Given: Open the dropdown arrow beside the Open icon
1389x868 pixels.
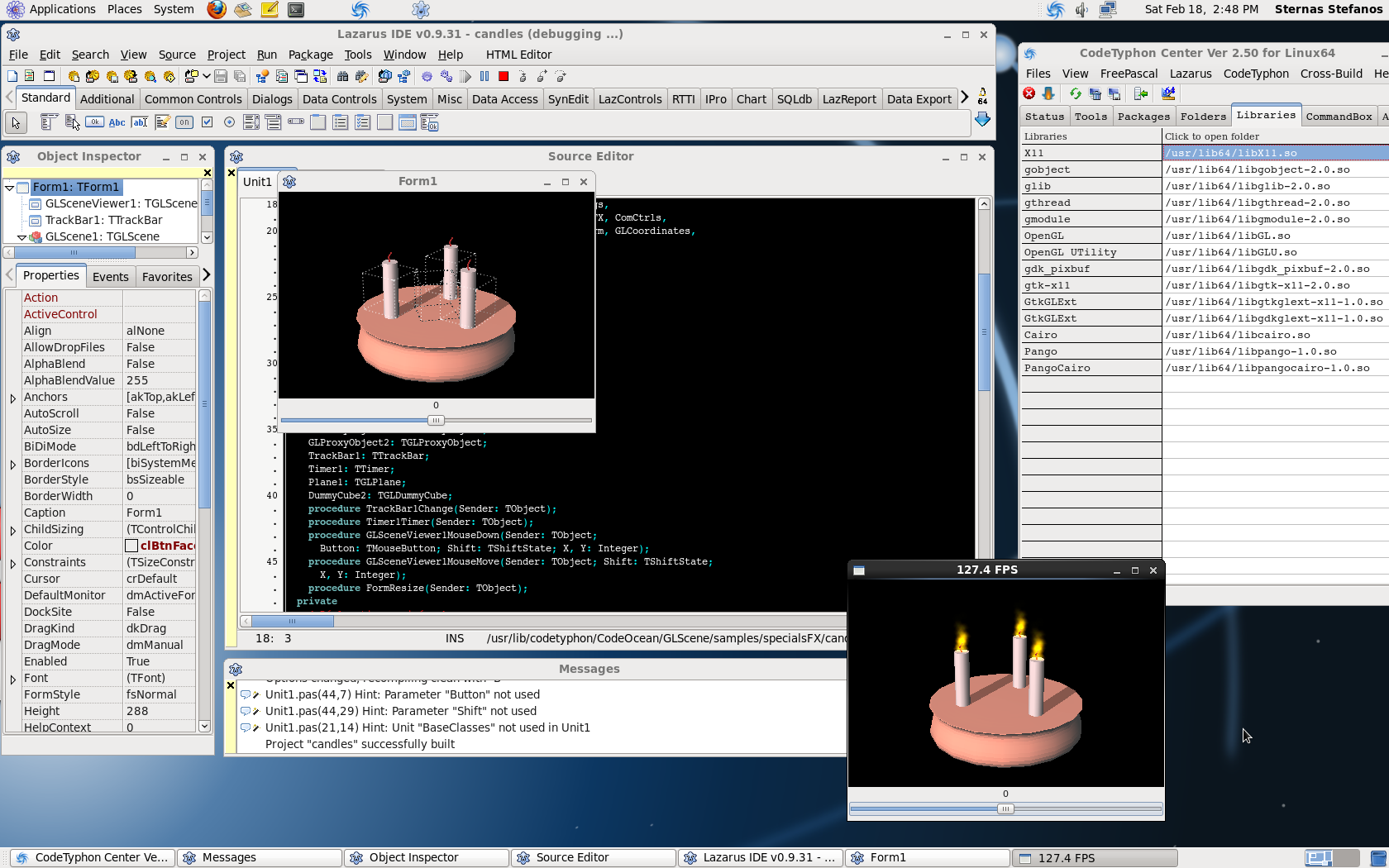Looking at the screenshot, I should point(206,76).
